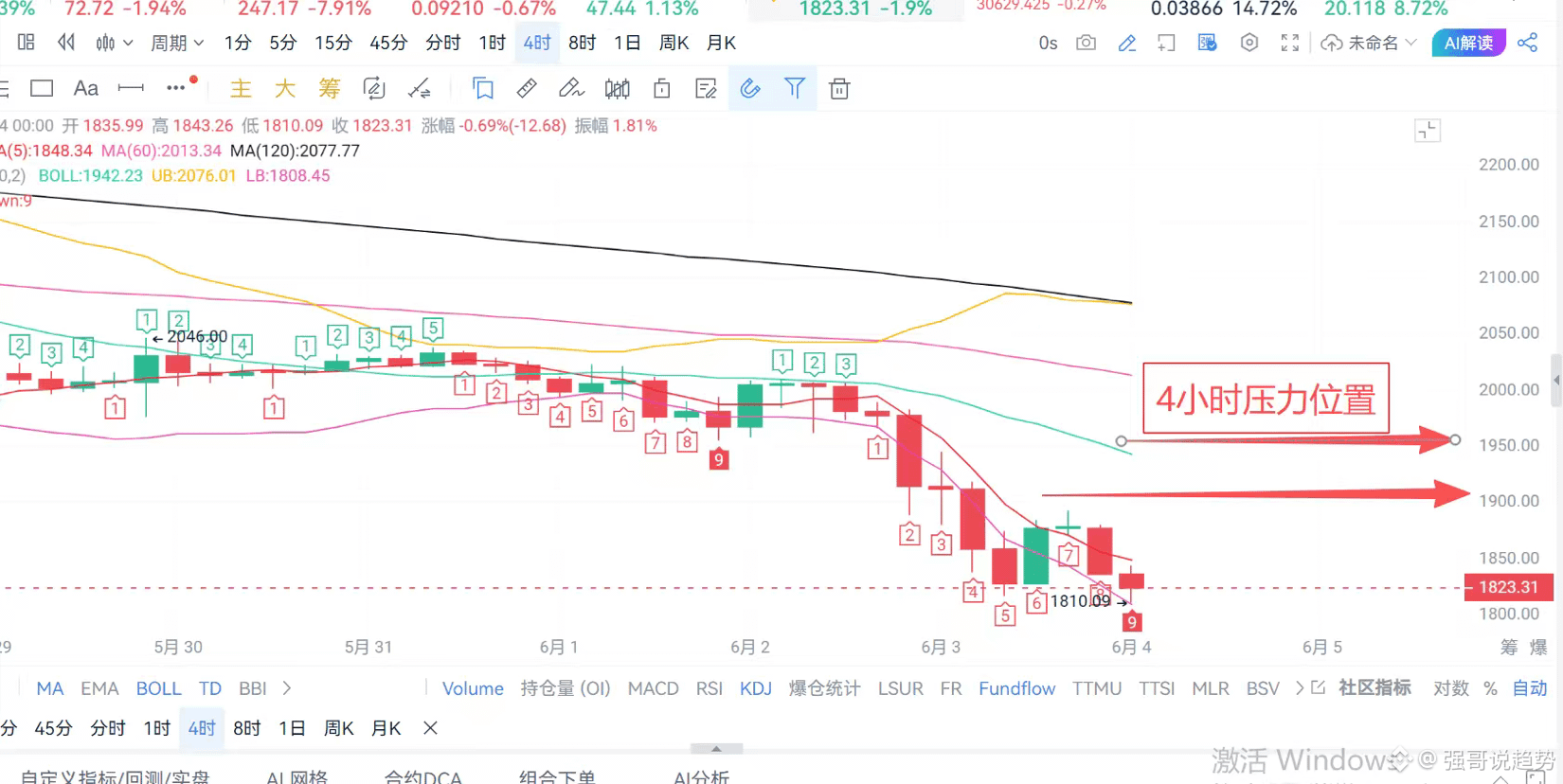The image size is (1563, 784).
Task: Toggle the 主 indicator button
Action: (241, 88)
